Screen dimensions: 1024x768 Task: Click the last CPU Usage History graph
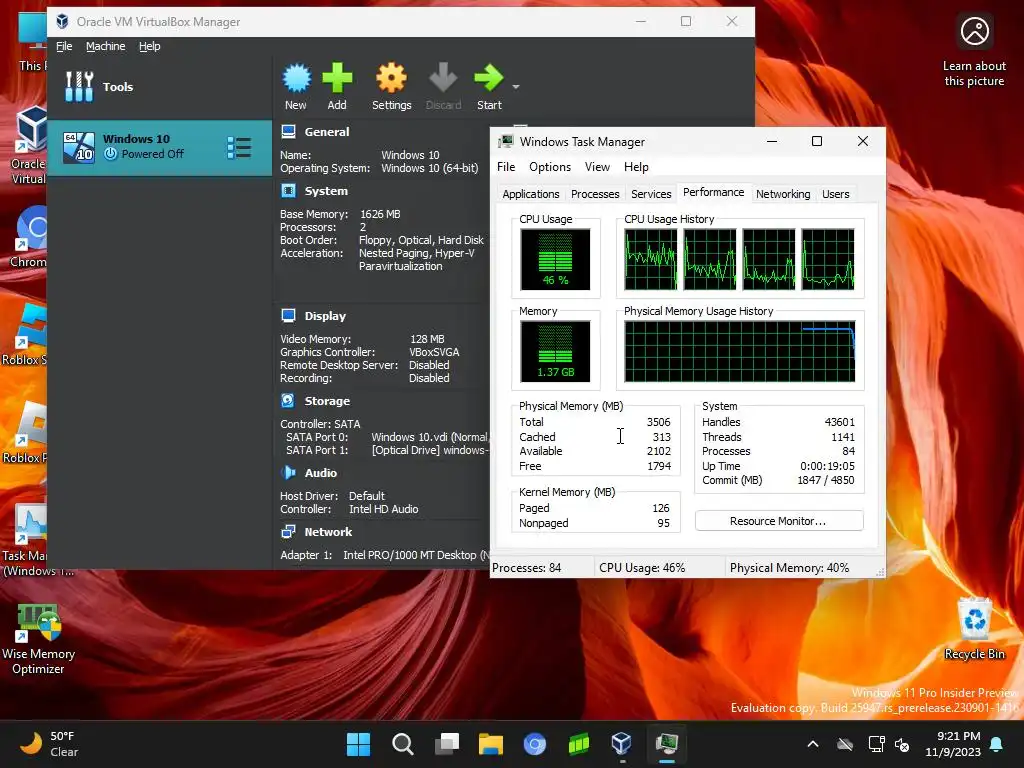(827, 259)
